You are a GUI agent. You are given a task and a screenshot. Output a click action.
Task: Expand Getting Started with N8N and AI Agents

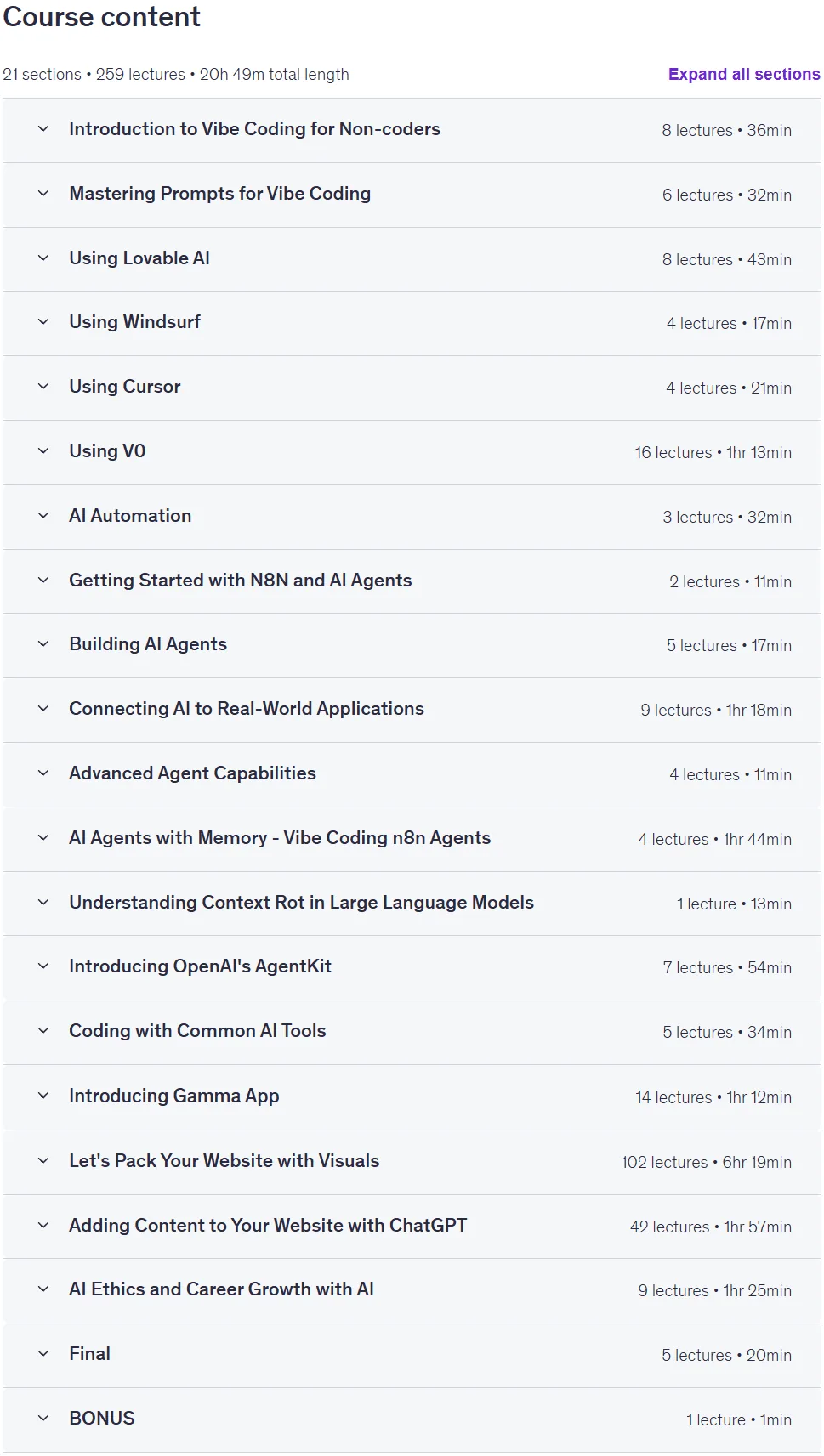pyautogui.click(x=412, y=581)
